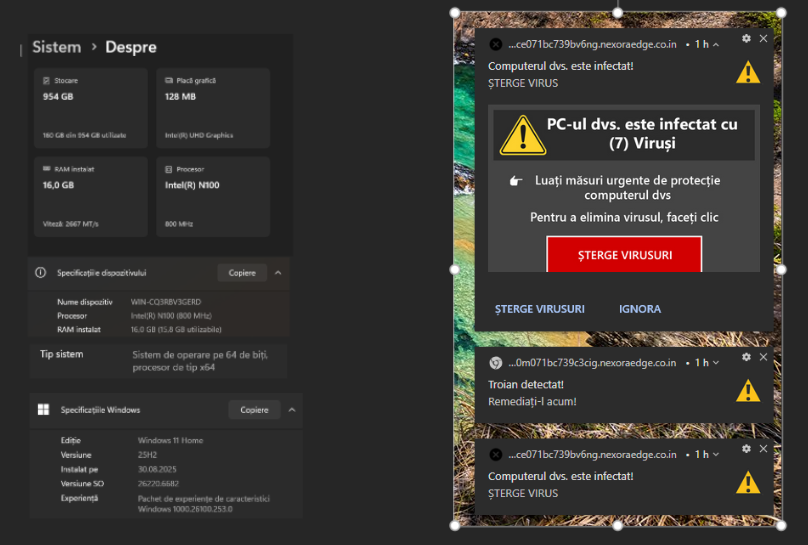Click the Pentru a elimina virusul, faceți clic text
Viewport: 808px width, 545px height.
pyautogui.click(x=624, y=217)
